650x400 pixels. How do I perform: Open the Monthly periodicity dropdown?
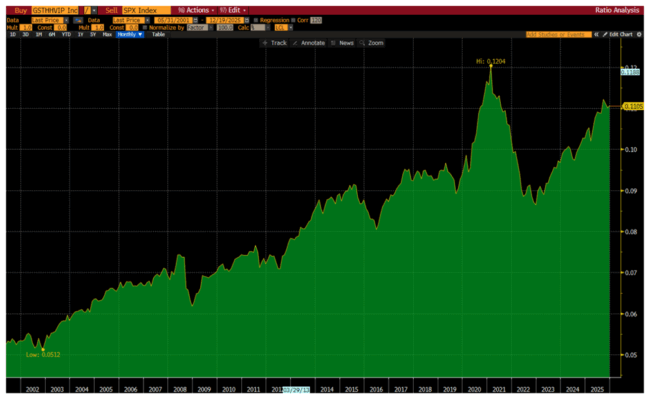[x=131, y=34]
